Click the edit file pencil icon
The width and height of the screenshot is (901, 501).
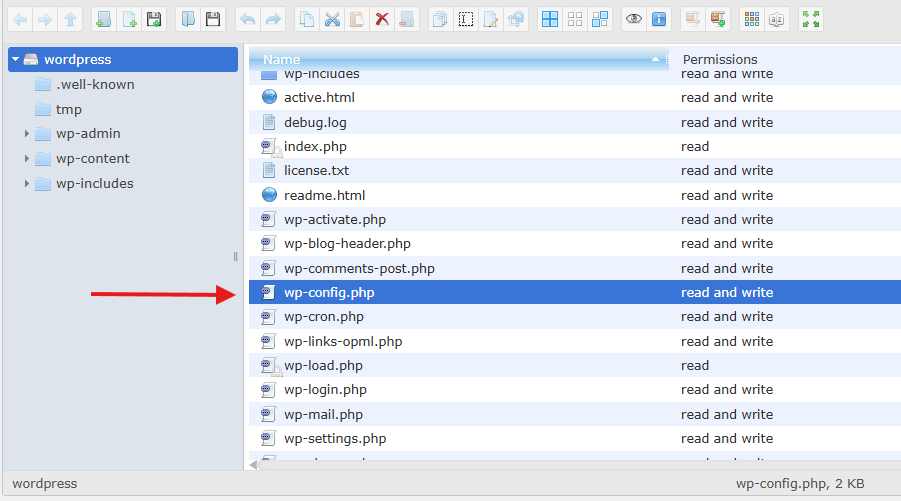click(490, 19)
